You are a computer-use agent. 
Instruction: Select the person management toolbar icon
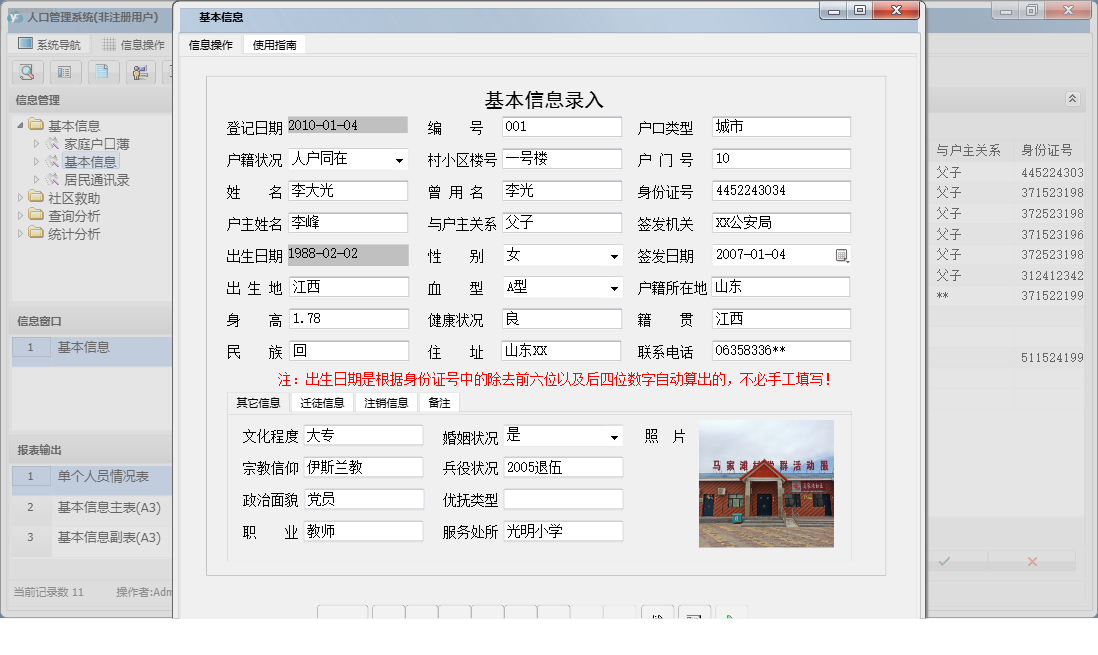tap(140, 72)
